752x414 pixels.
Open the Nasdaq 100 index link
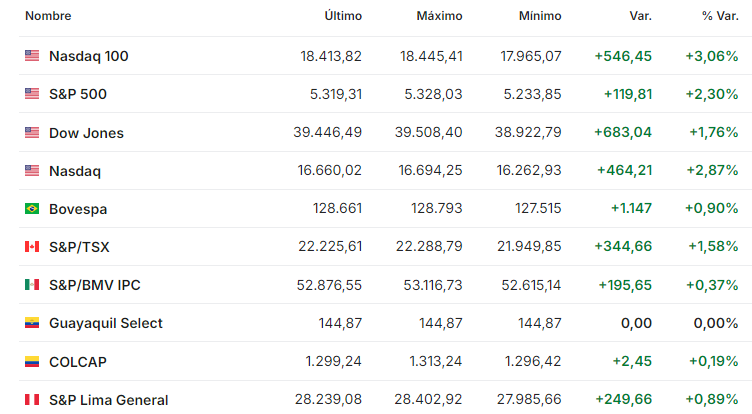click(89, 56)
